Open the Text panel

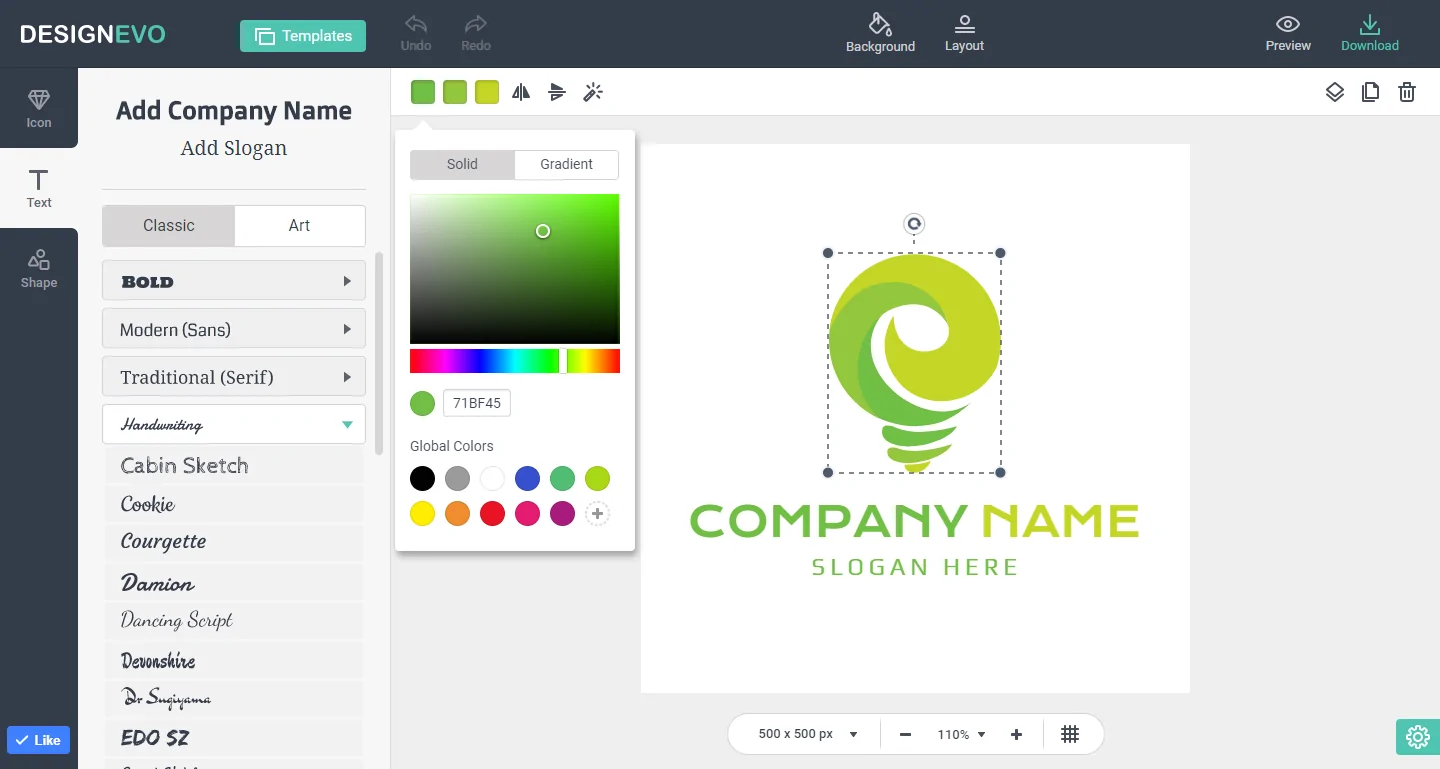[x=39, y=190]
